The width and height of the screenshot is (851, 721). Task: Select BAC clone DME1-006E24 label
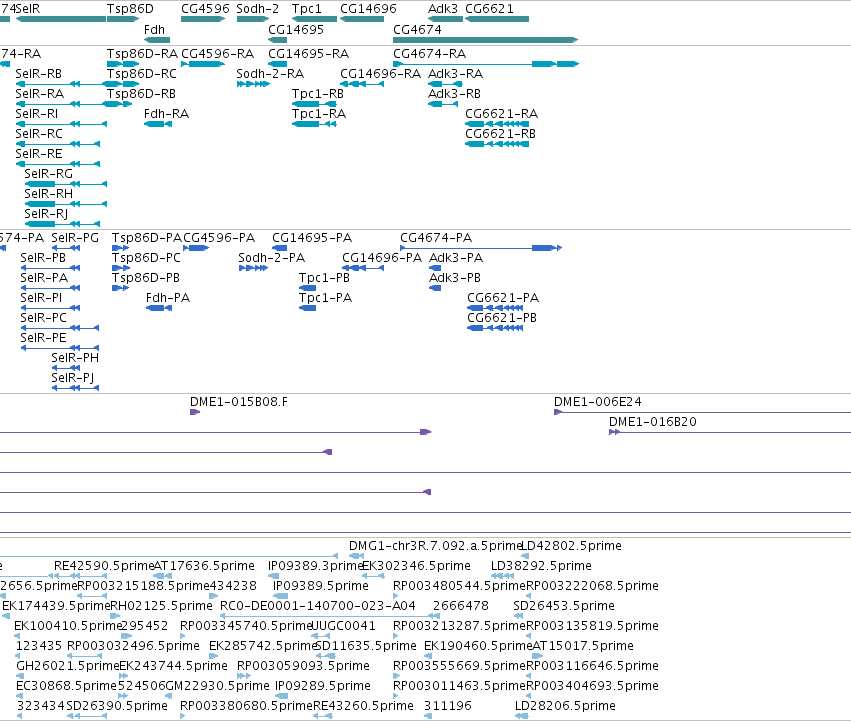click(598, 402)
